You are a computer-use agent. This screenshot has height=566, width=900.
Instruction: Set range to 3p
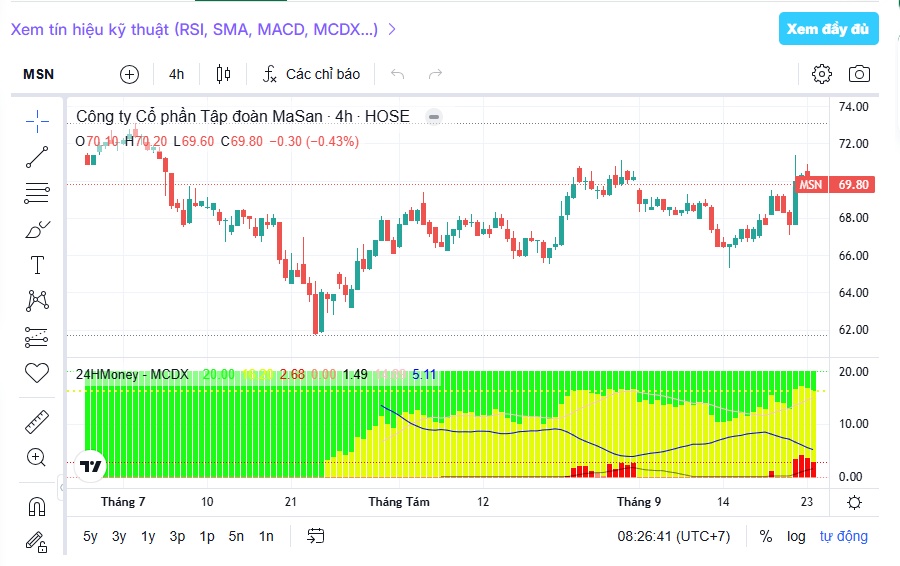click(x=177, y=536)
